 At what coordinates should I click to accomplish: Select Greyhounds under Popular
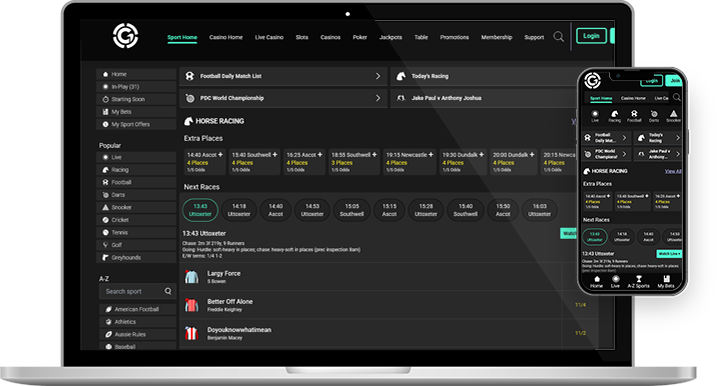pyautogui.click(x=136, y=257)
